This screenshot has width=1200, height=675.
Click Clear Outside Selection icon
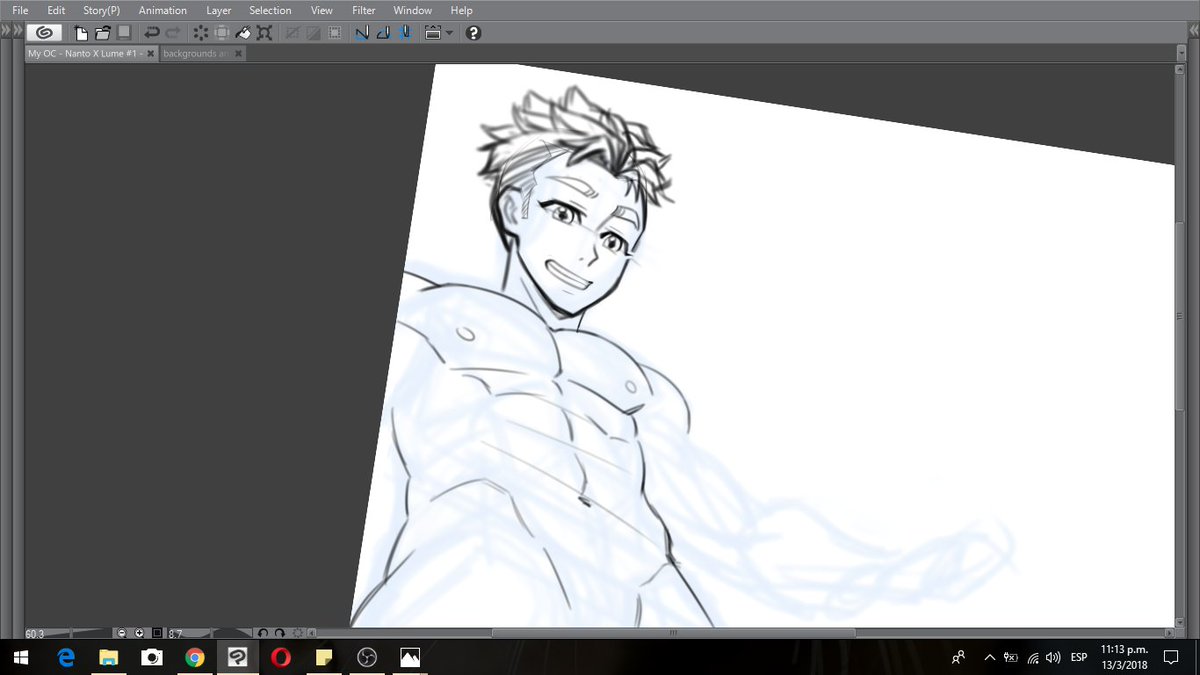(222, 32)
